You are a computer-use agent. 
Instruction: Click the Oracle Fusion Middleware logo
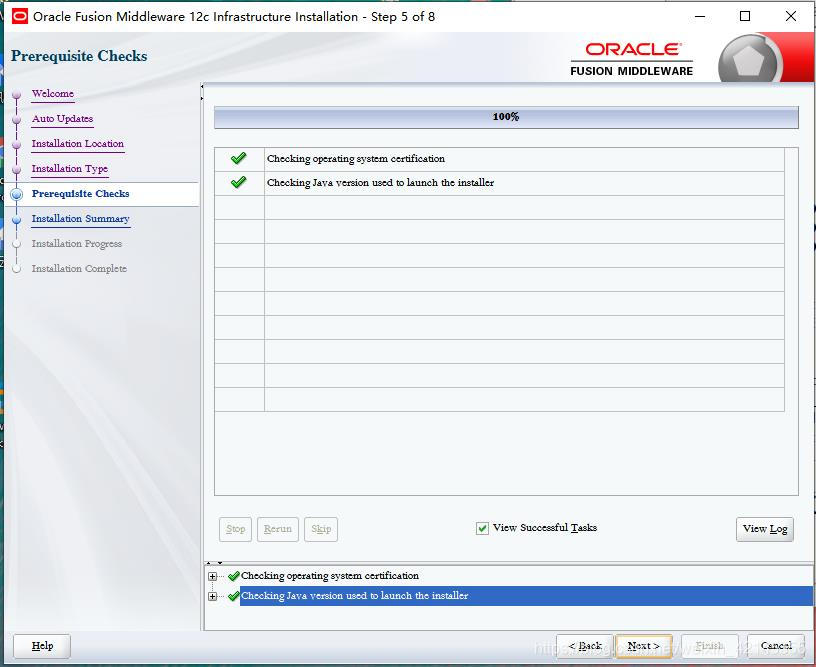[x=631, y=59]
